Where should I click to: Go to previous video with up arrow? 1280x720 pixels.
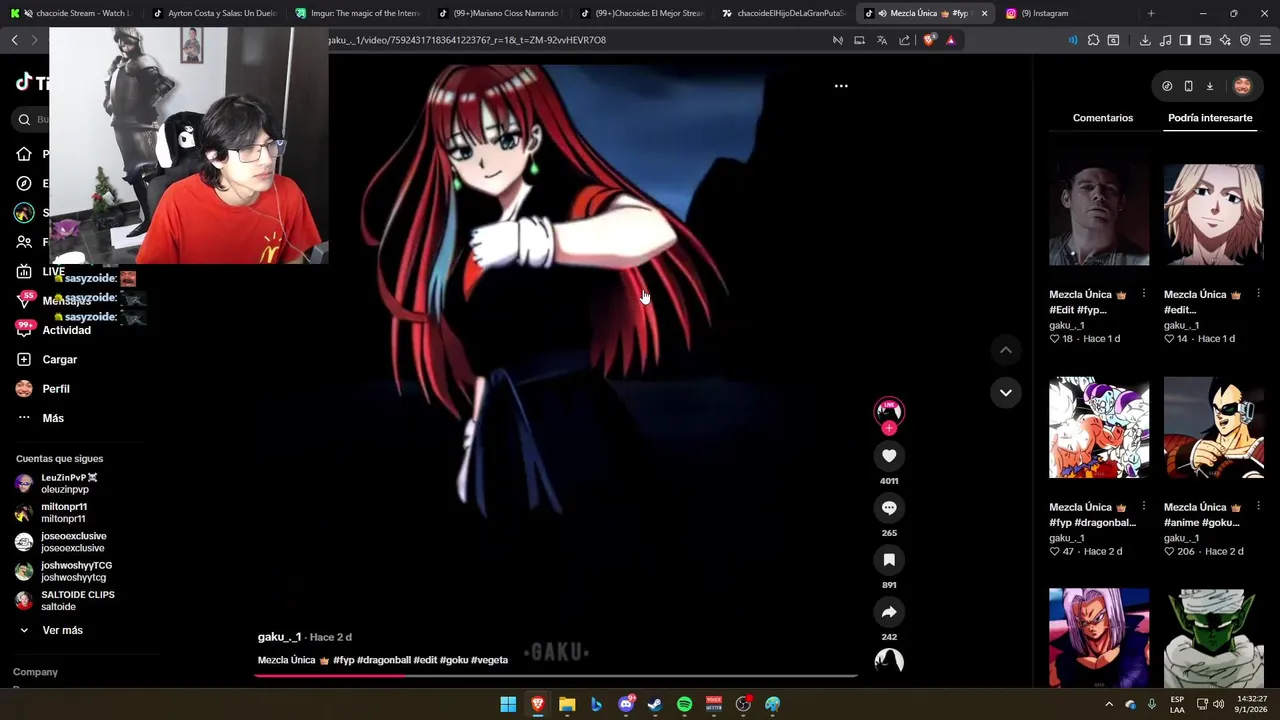tap(1006, 350)
